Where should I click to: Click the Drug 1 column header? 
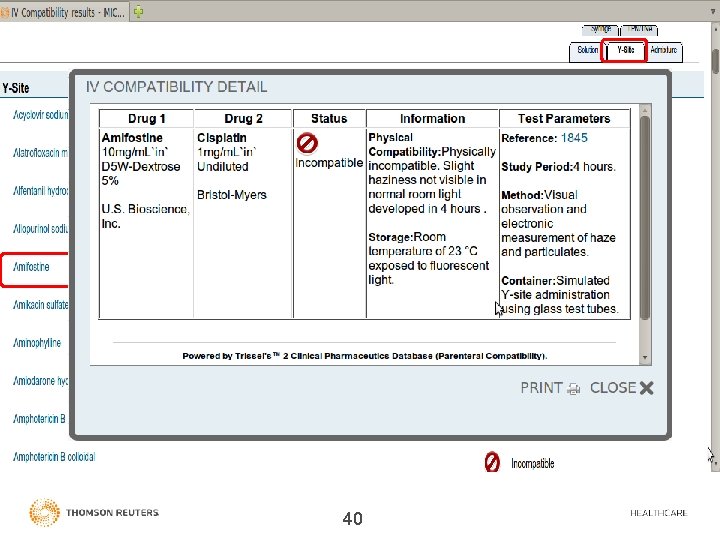point(146,118)
